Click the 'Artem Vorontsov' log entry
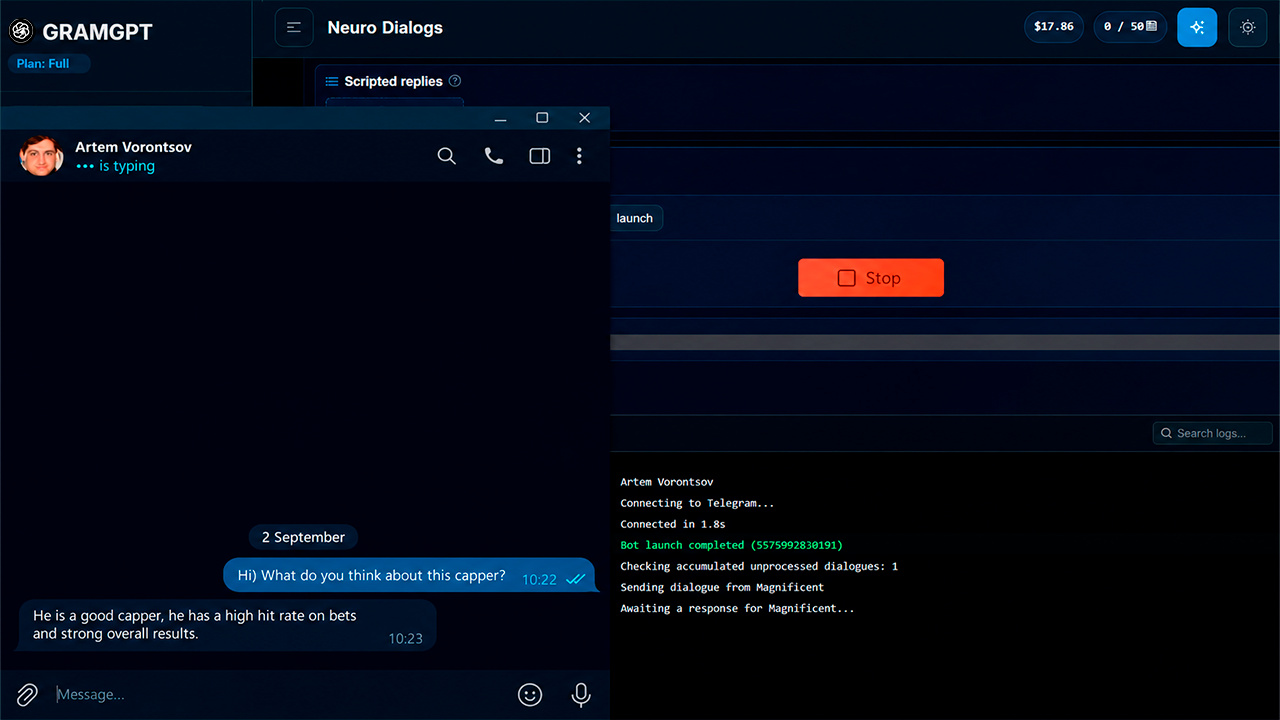 [x=667, y=482]
